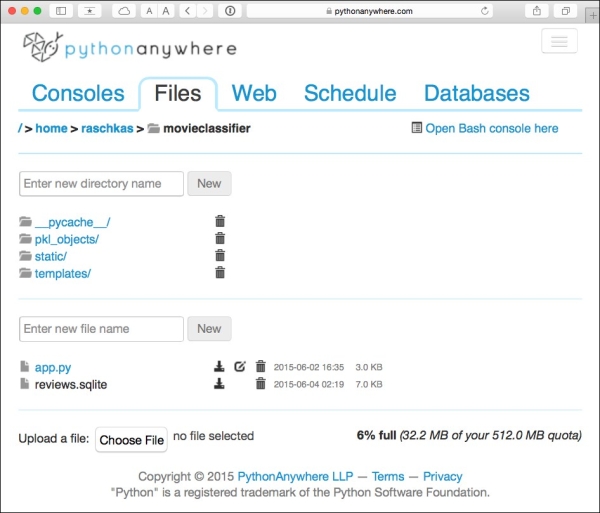Screen dimensions: 600x513
Task: Delete app.py with its trash icon
Action: pyautogui.click(x=261, y=366)
